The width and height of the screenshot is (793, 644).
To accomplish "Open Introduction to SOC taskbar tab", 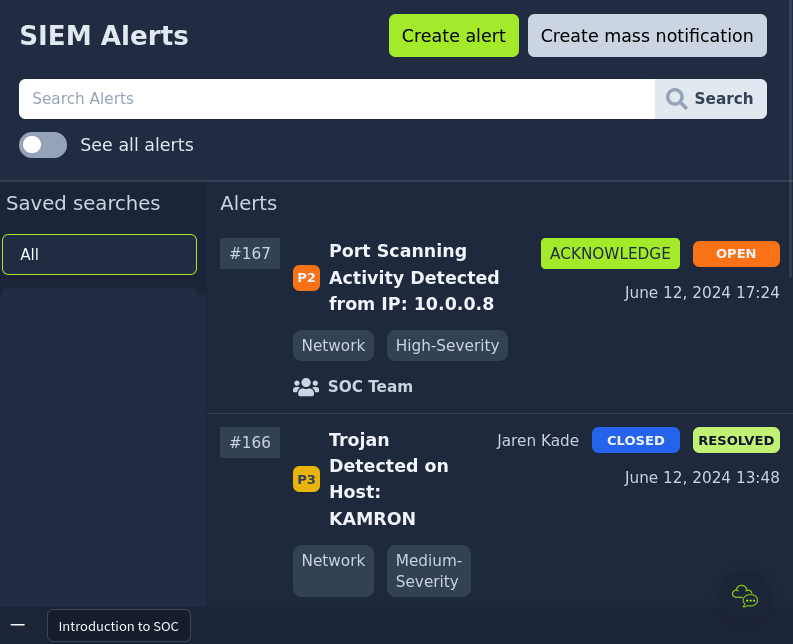I will point(118,627).
